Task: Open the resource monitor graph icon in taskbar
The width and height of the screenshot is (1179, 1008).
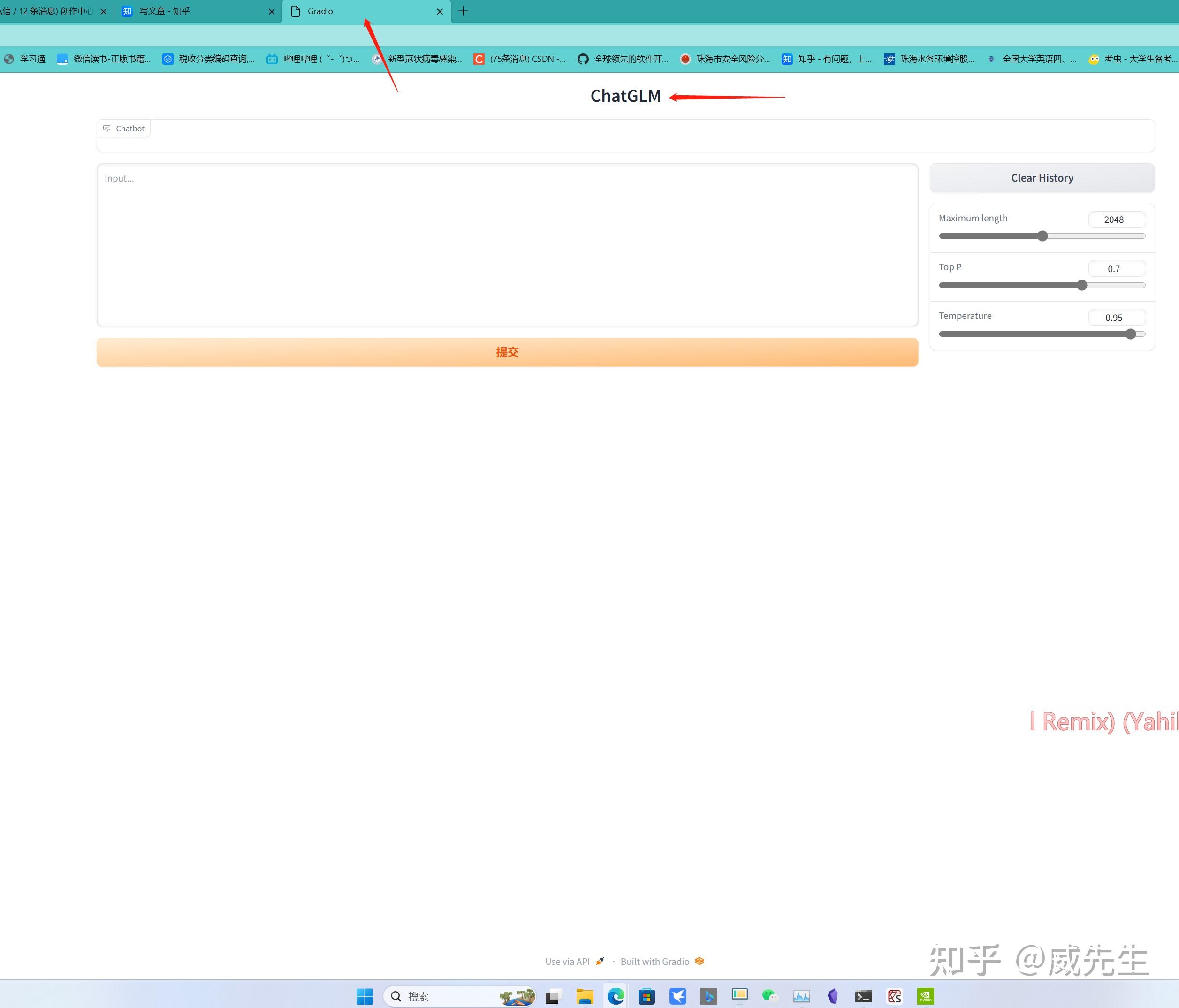Action: pos(802,996)
